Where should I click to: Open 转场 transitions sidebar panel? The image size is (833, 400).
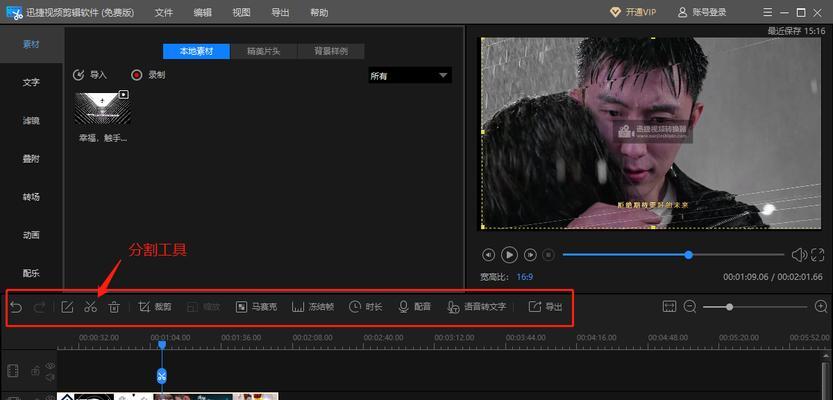31,197
